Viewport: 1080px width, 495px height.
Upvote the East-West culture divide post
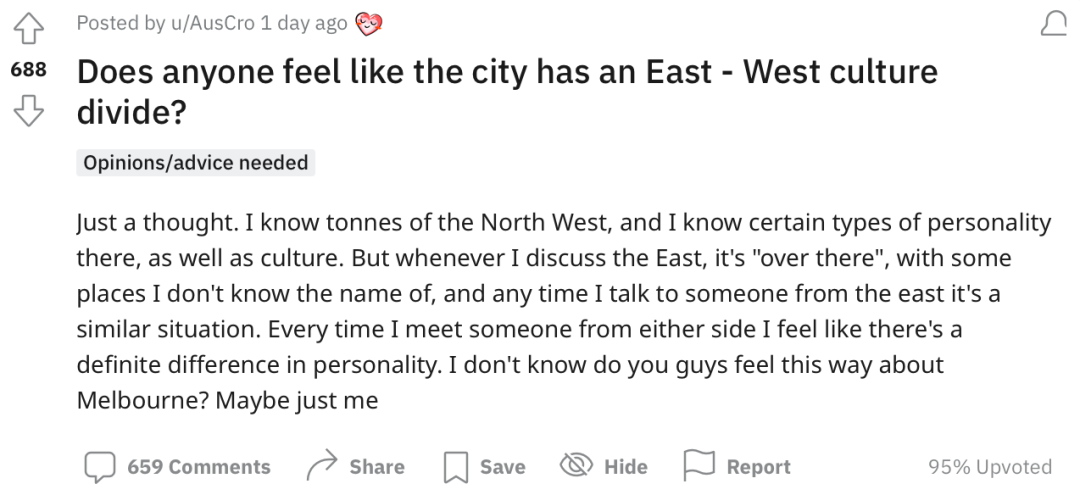(x=28, y=28)
